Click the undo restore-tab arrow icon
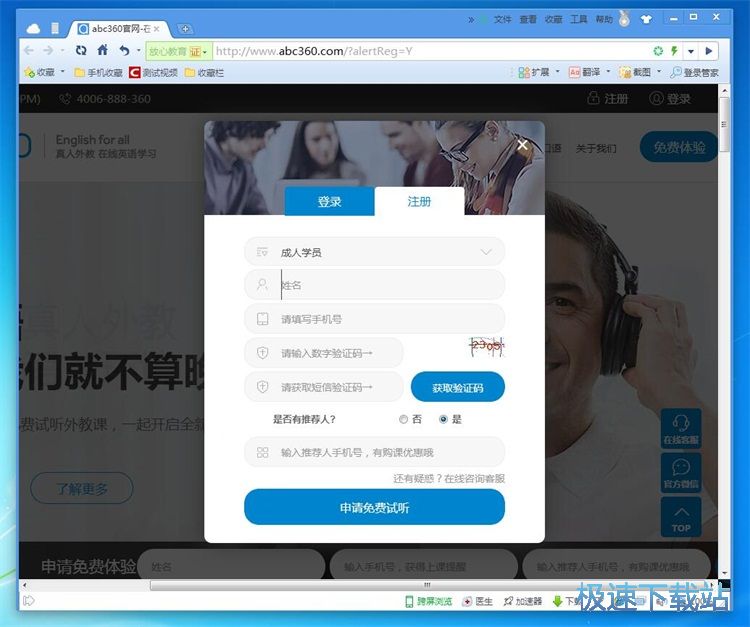The width and height of the screenshot is (750, 627). click(x=124, y=50)
